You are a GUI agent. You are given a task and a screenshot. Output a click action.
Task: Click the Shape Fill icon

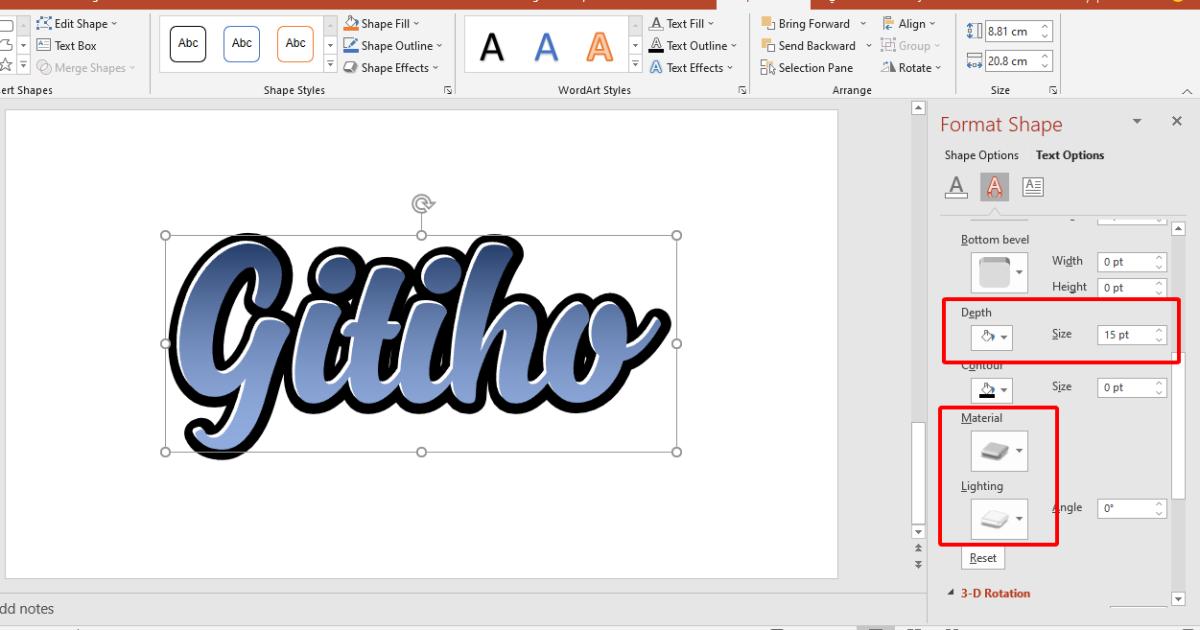pyautogui.click(x=350, y=22)
